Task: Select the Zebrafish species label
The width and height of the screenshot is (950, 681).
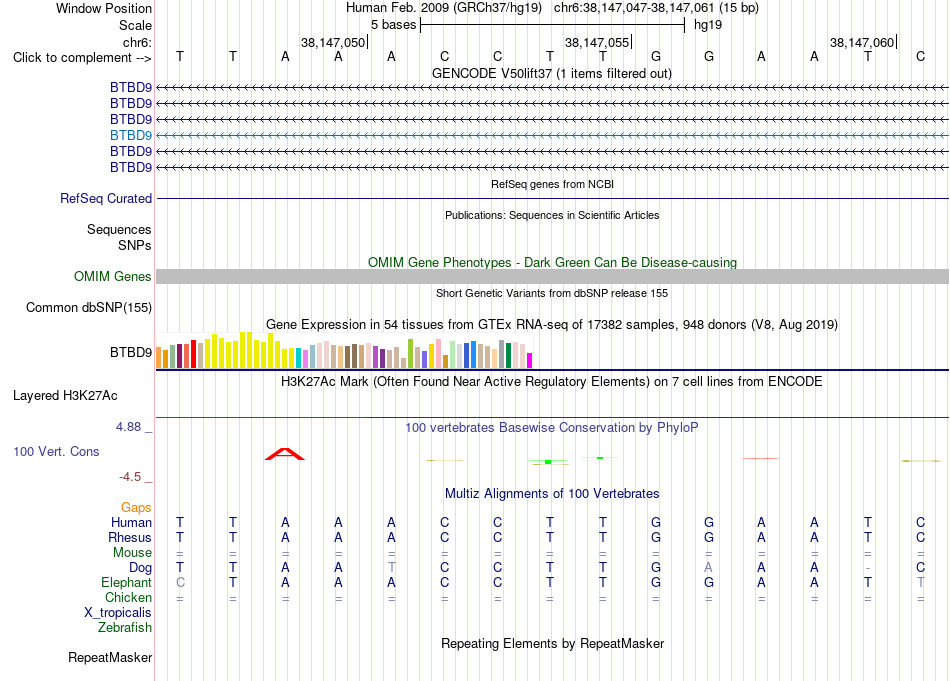Action: point(125,627)
